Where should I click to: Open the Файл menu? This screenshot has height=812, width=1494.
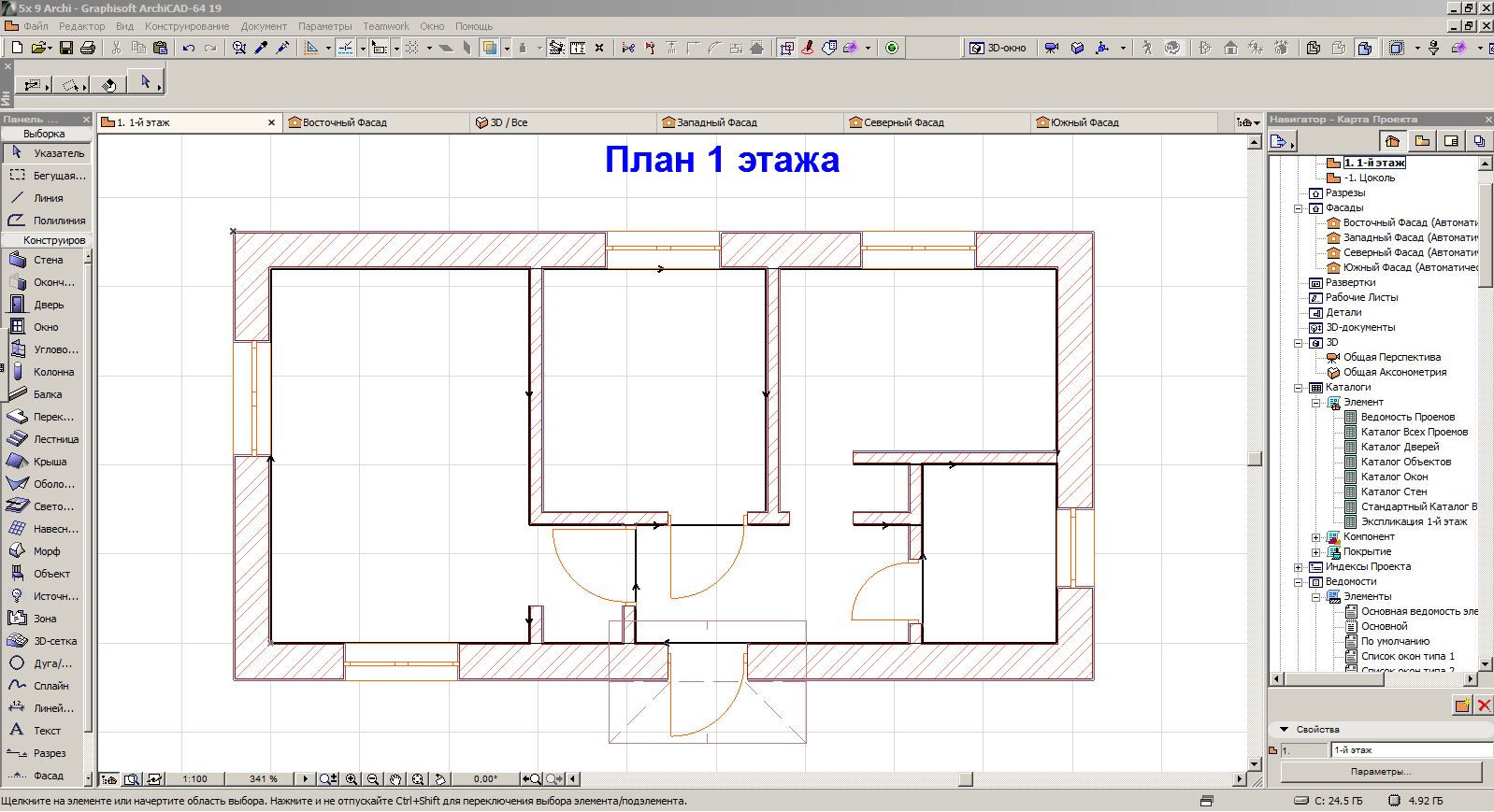36,26
